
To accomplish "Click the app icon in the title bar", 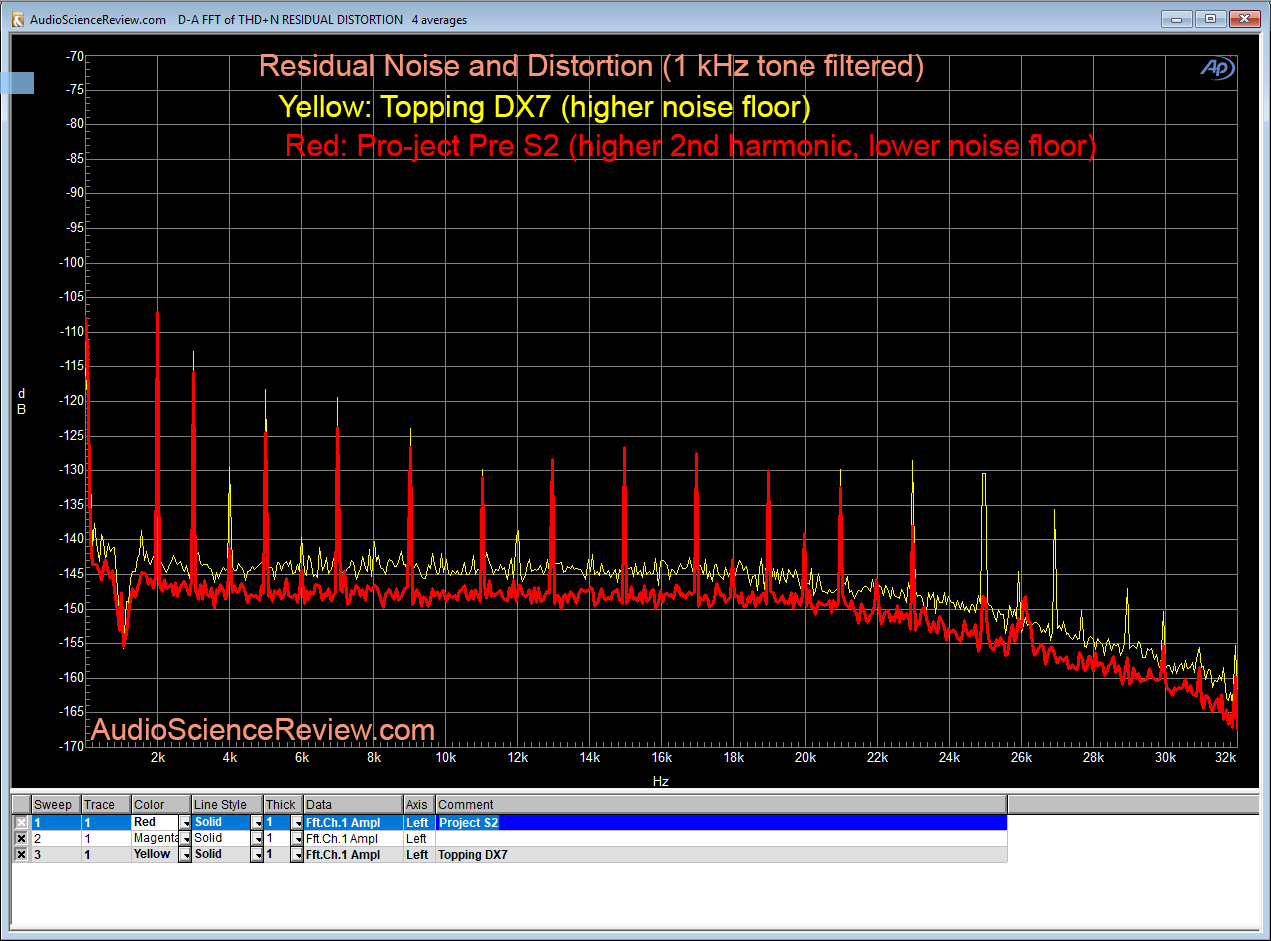I will coord(17,19).
